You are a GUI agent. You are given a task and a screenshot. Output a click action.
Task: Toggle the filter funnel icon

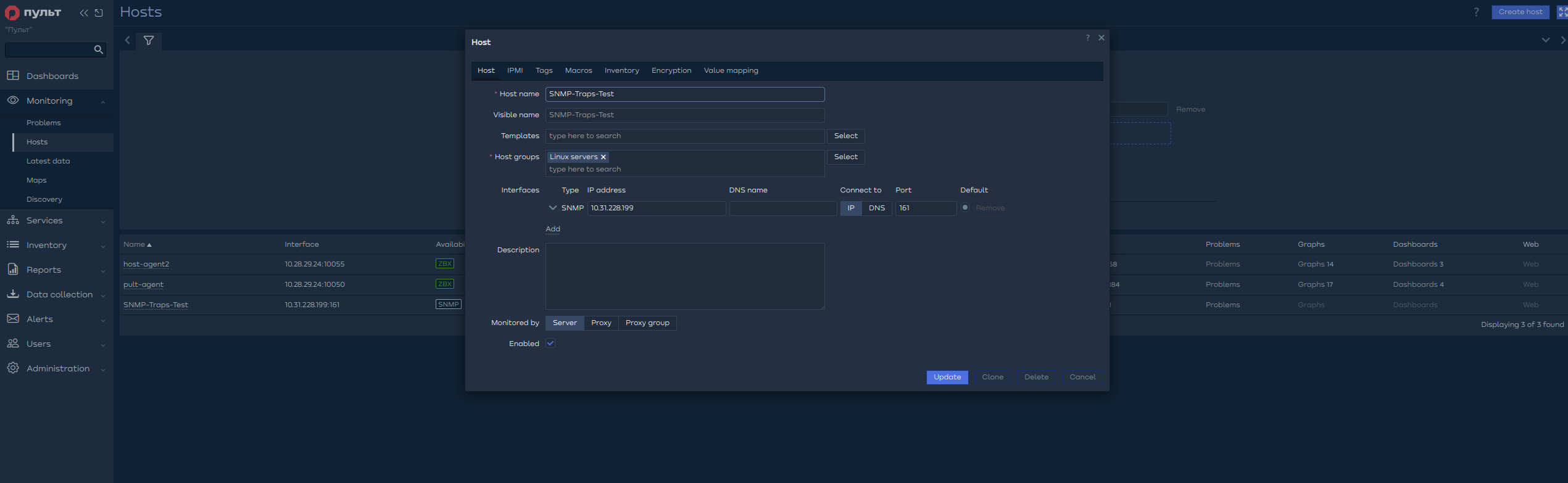149,41
